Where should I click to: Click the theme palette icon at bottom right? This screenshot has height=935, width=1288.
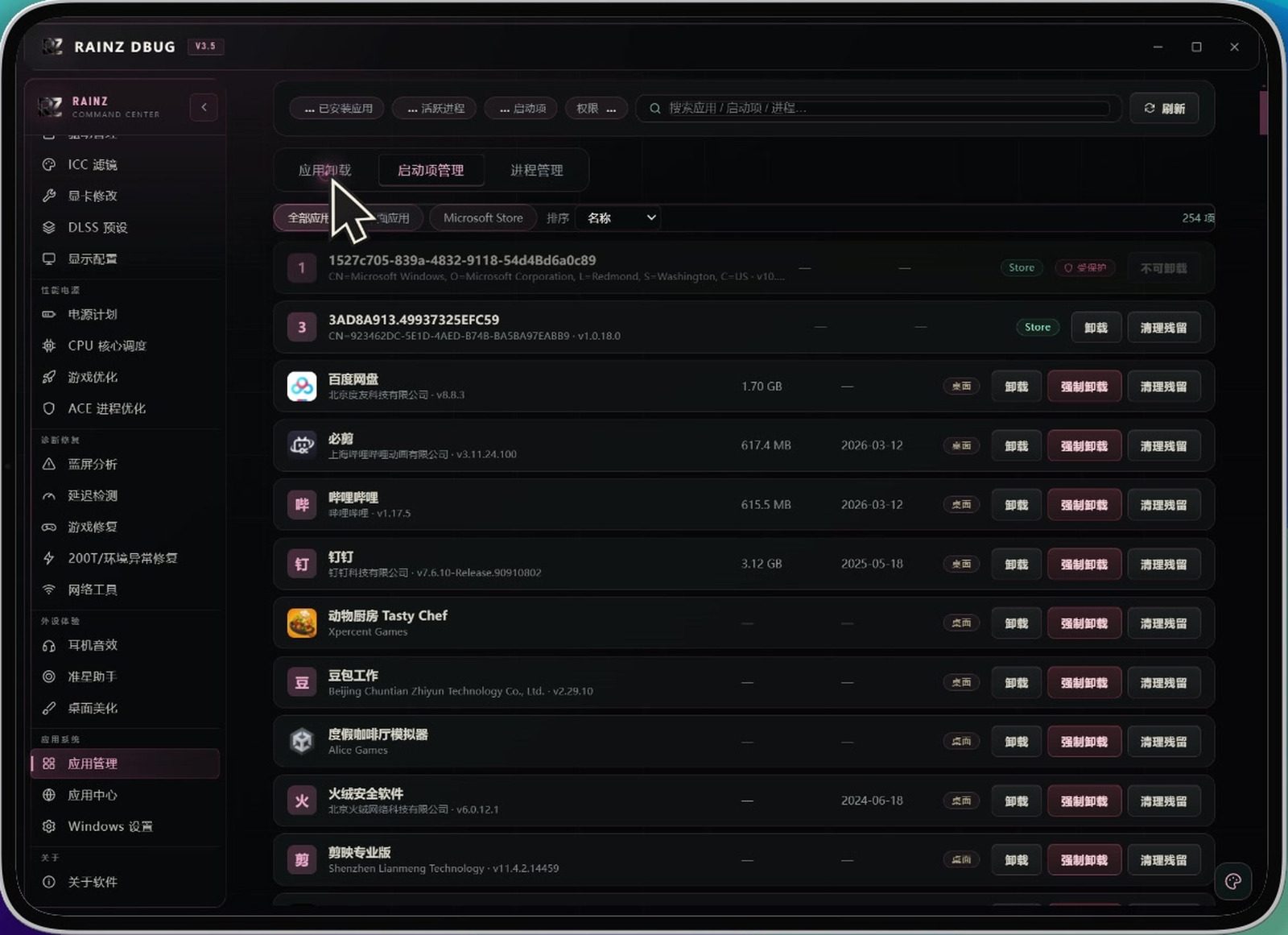1232,881
